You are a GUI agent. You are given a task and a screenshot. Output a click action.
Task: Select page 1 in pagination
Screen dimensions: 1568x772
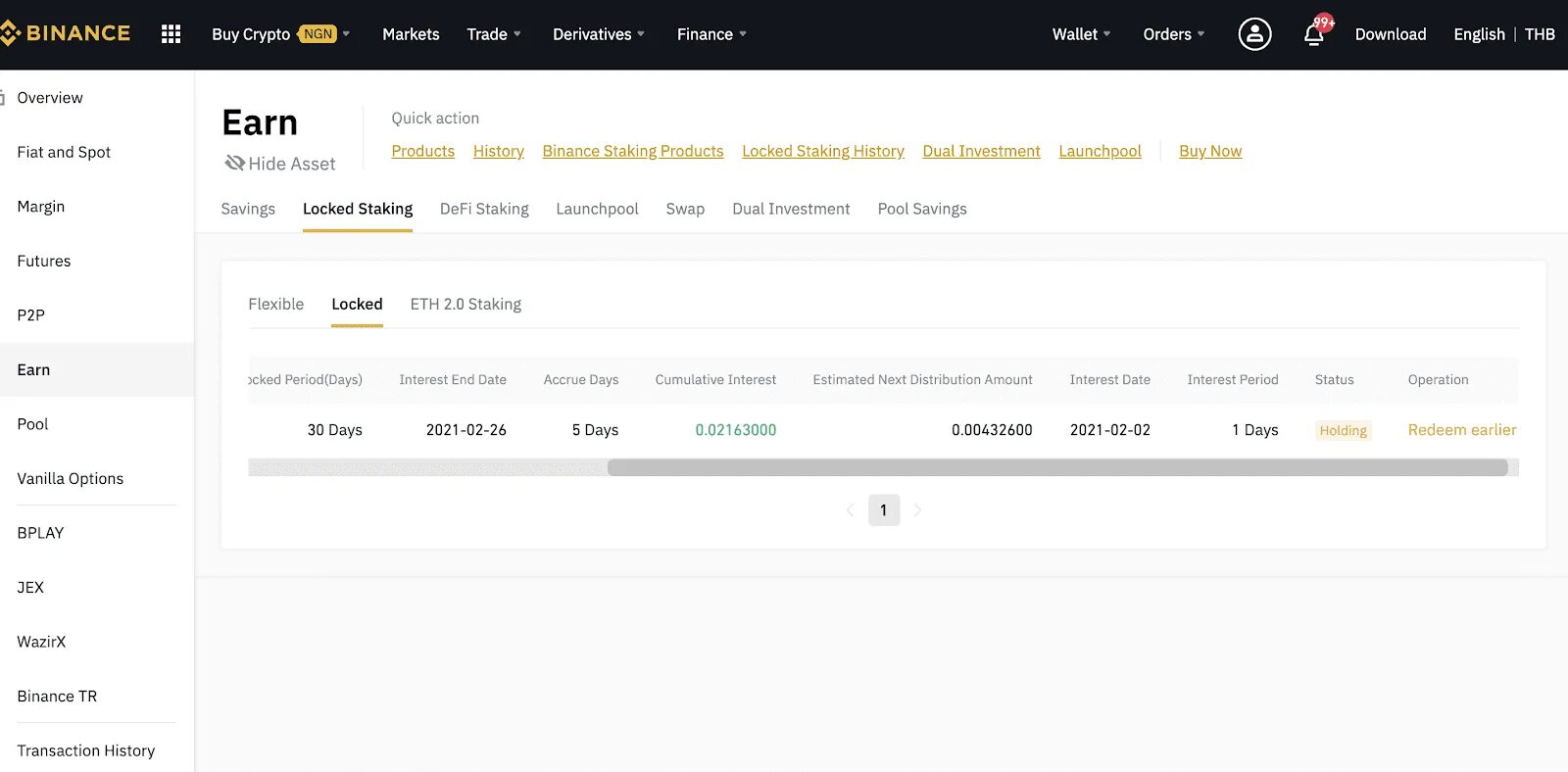884,510
